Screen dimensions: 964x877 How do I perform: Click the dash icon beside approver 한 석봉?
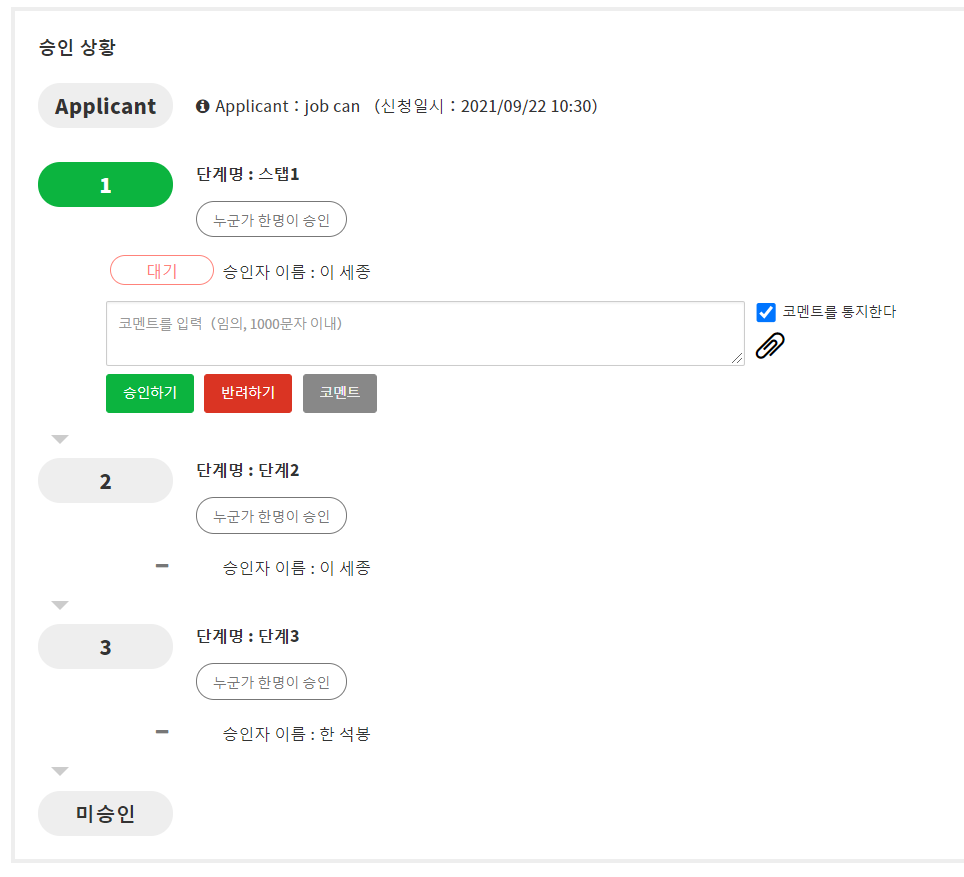(162, 732)
